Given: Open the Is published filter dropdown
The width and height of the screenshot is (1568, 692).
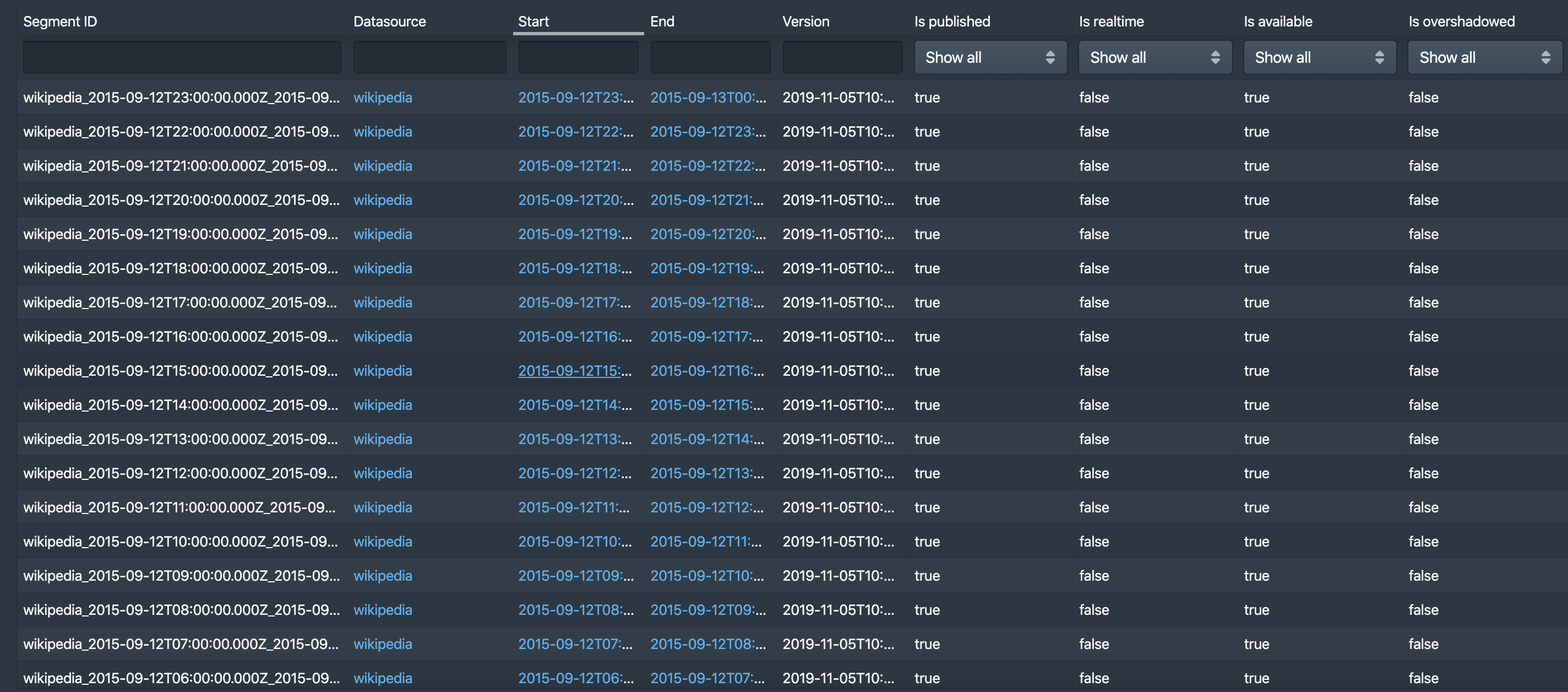Looking at the screenshot, I should tap(990, 57).
